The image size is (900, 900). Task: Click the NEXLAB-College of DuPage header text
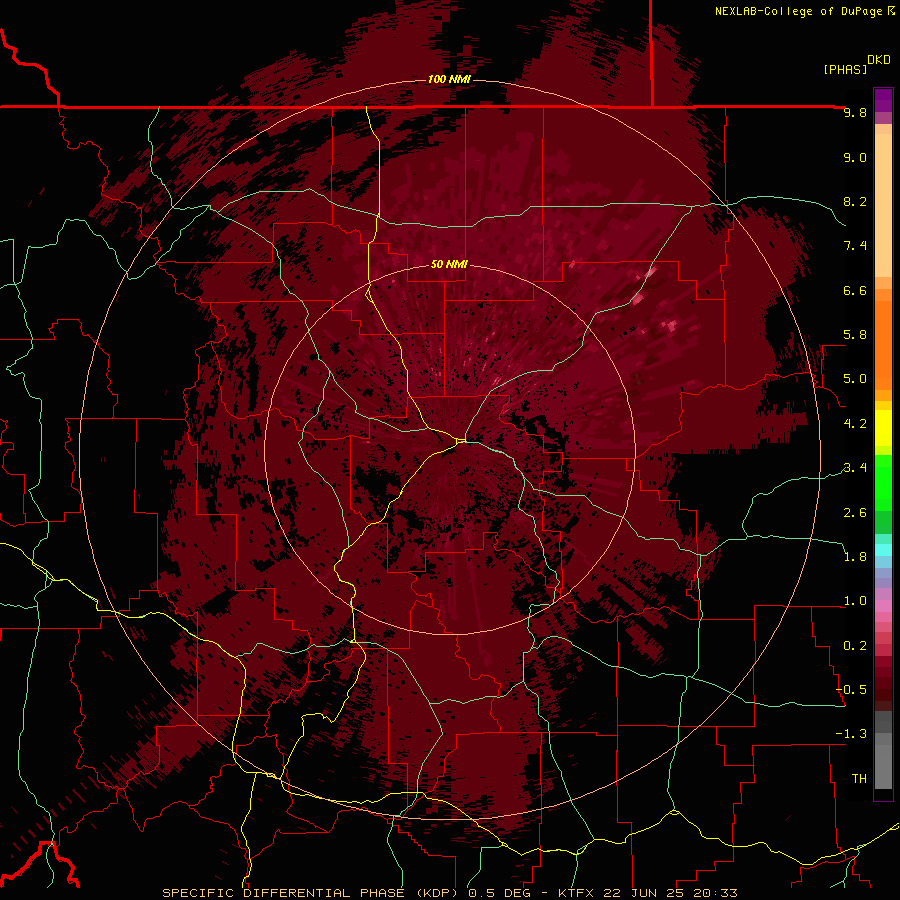point(799,11)
